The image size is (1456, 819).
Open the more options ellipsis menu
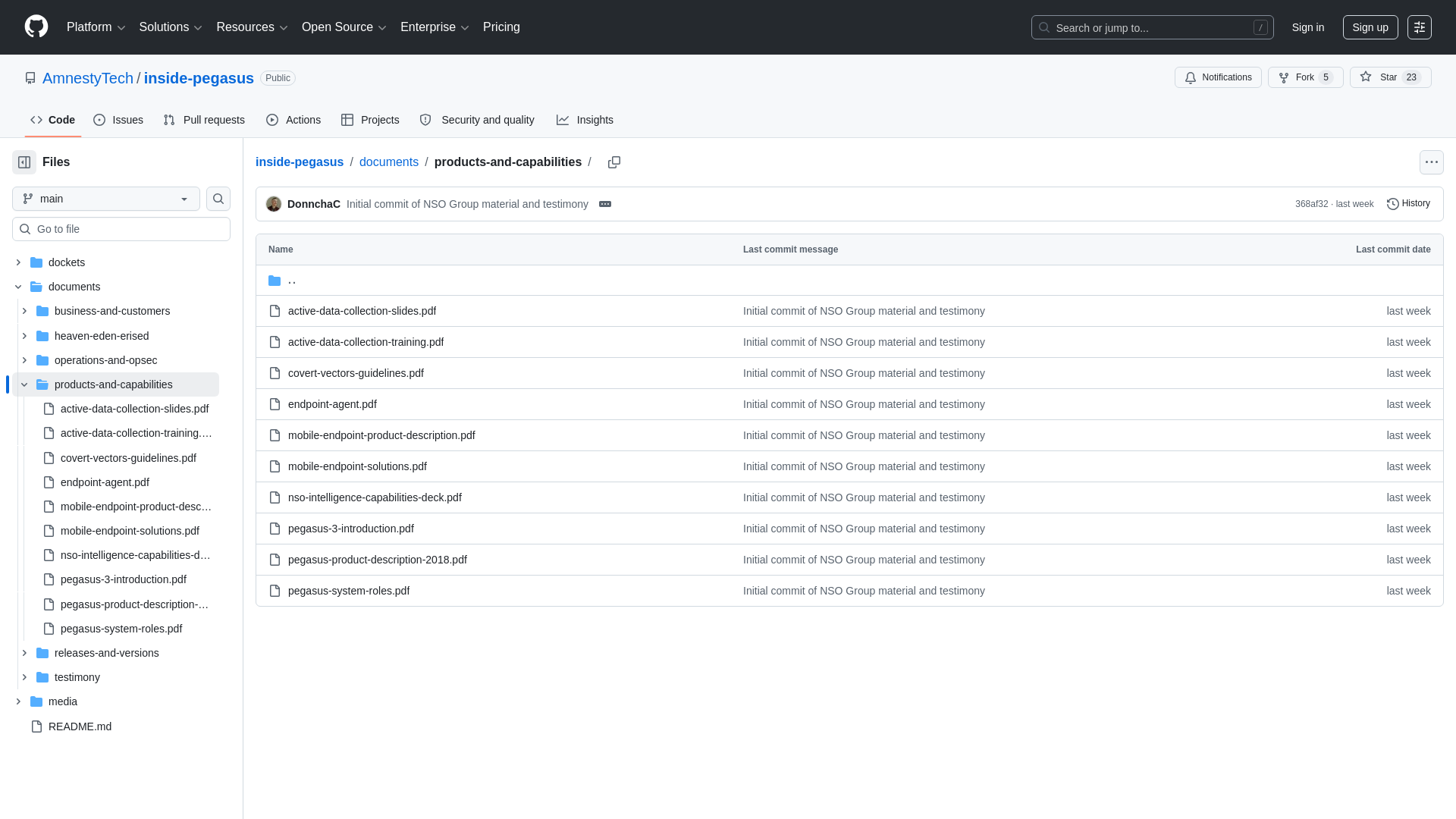coord(1431,162)
